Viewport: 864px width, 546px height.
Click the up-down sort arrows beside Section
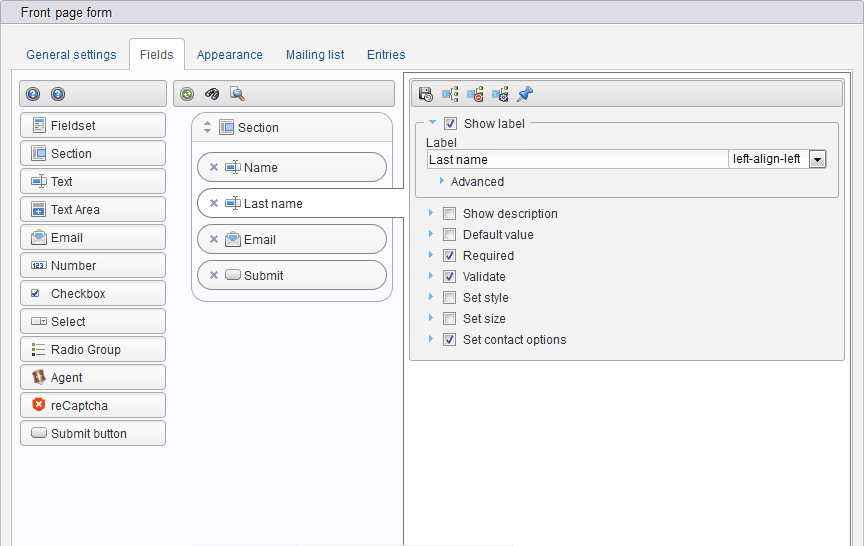[208, 128]
